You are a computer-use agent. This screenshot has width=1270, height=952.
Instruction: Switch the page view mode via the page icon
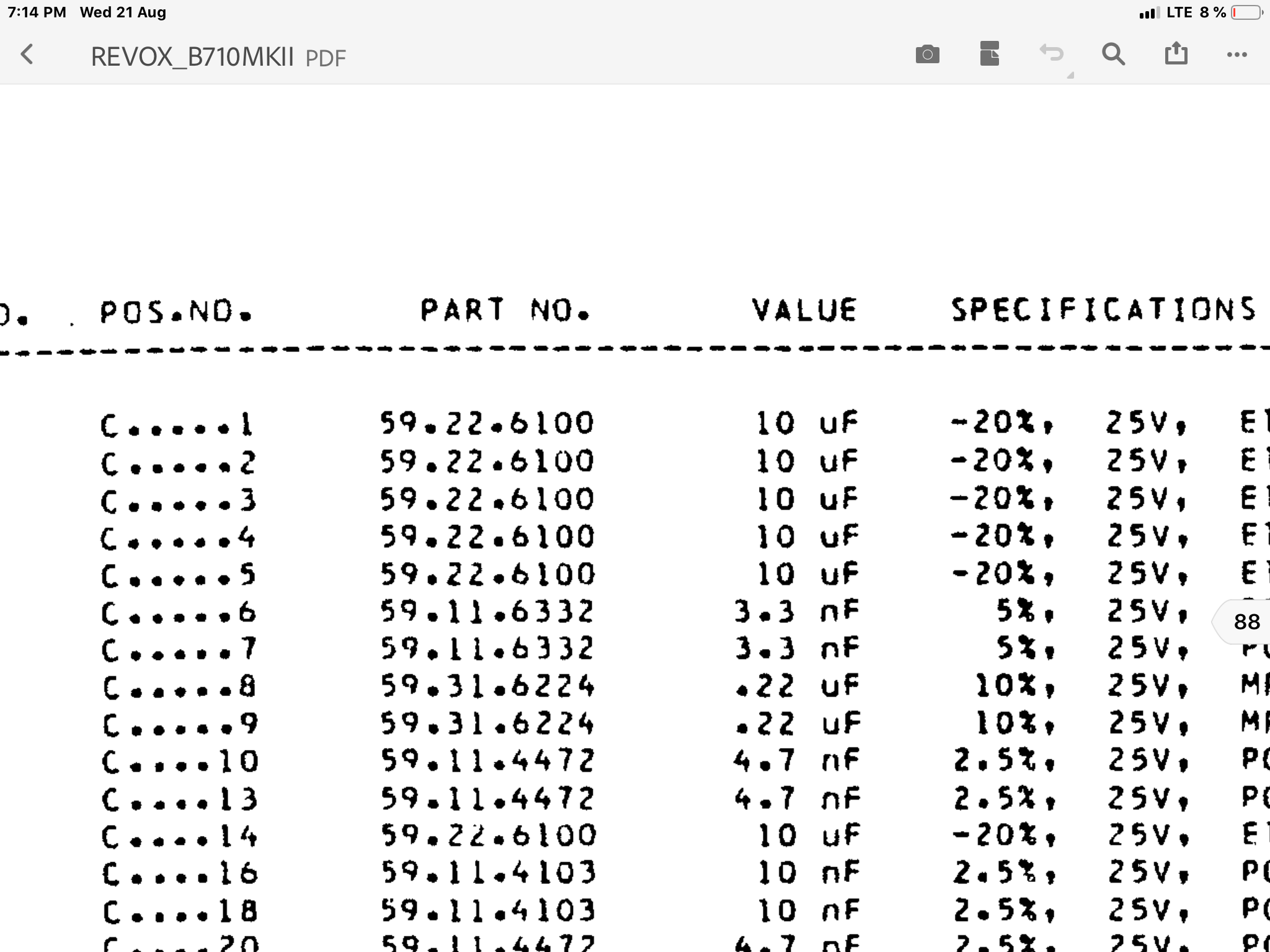[989, 54]
